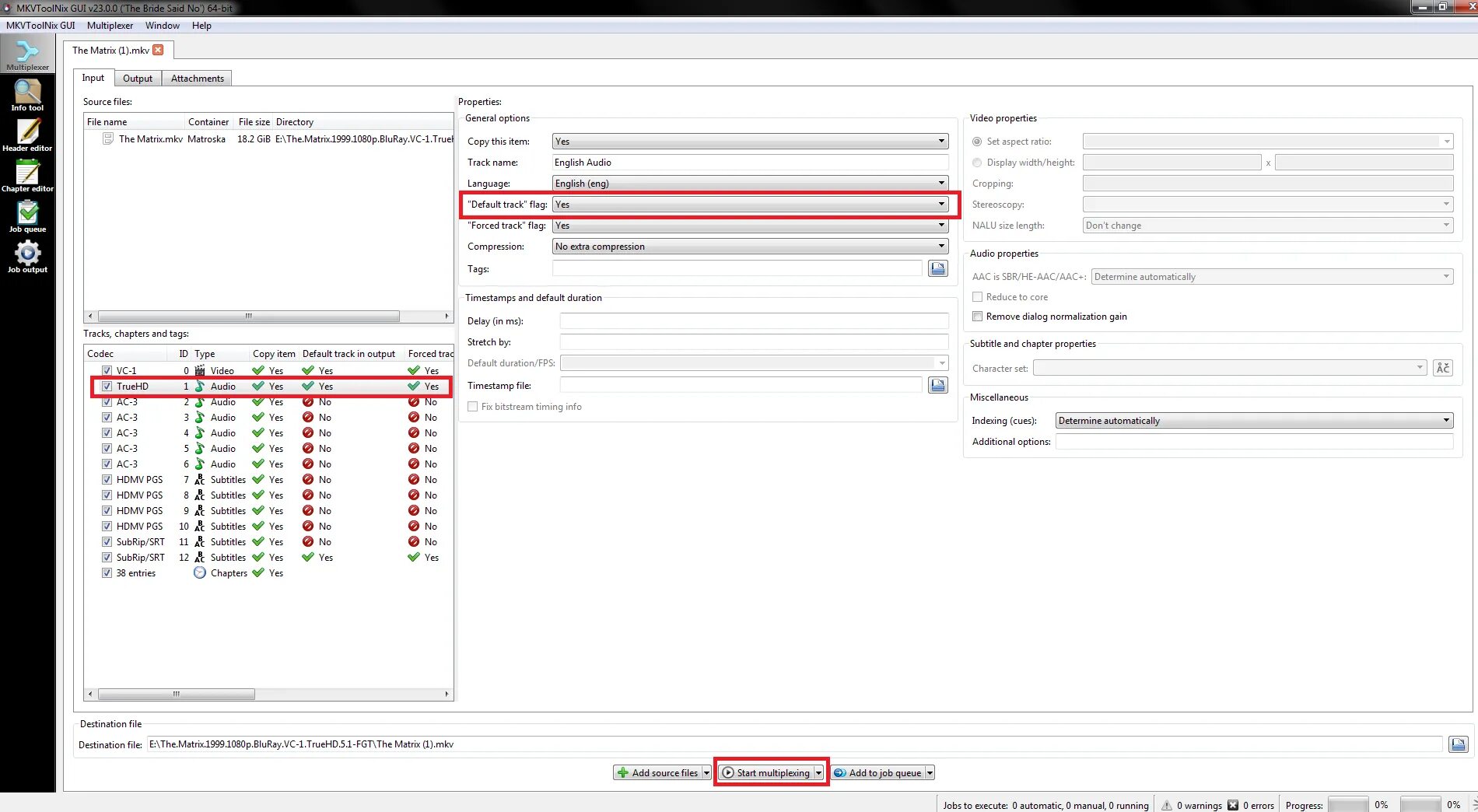This screenshot has height=812, width=1478.
Task: Open the Window menu
Action: click(162, 25)
